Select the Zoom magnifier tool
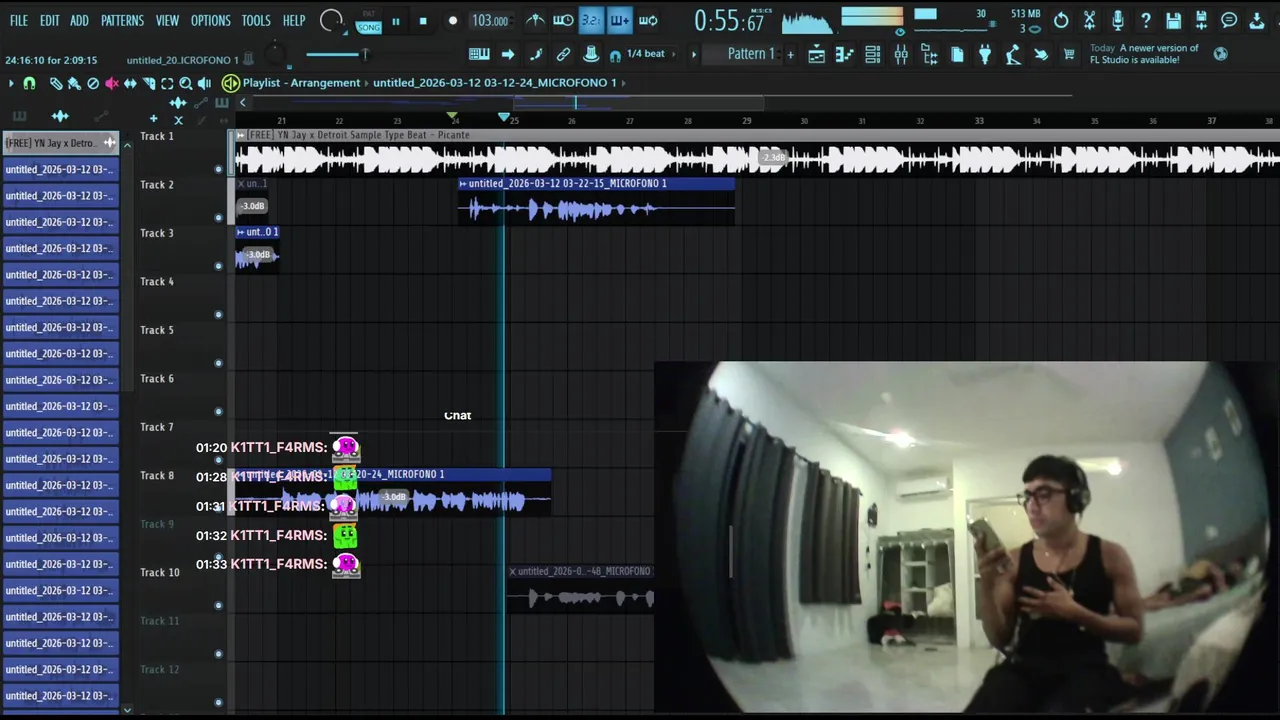 click(186, 83)
